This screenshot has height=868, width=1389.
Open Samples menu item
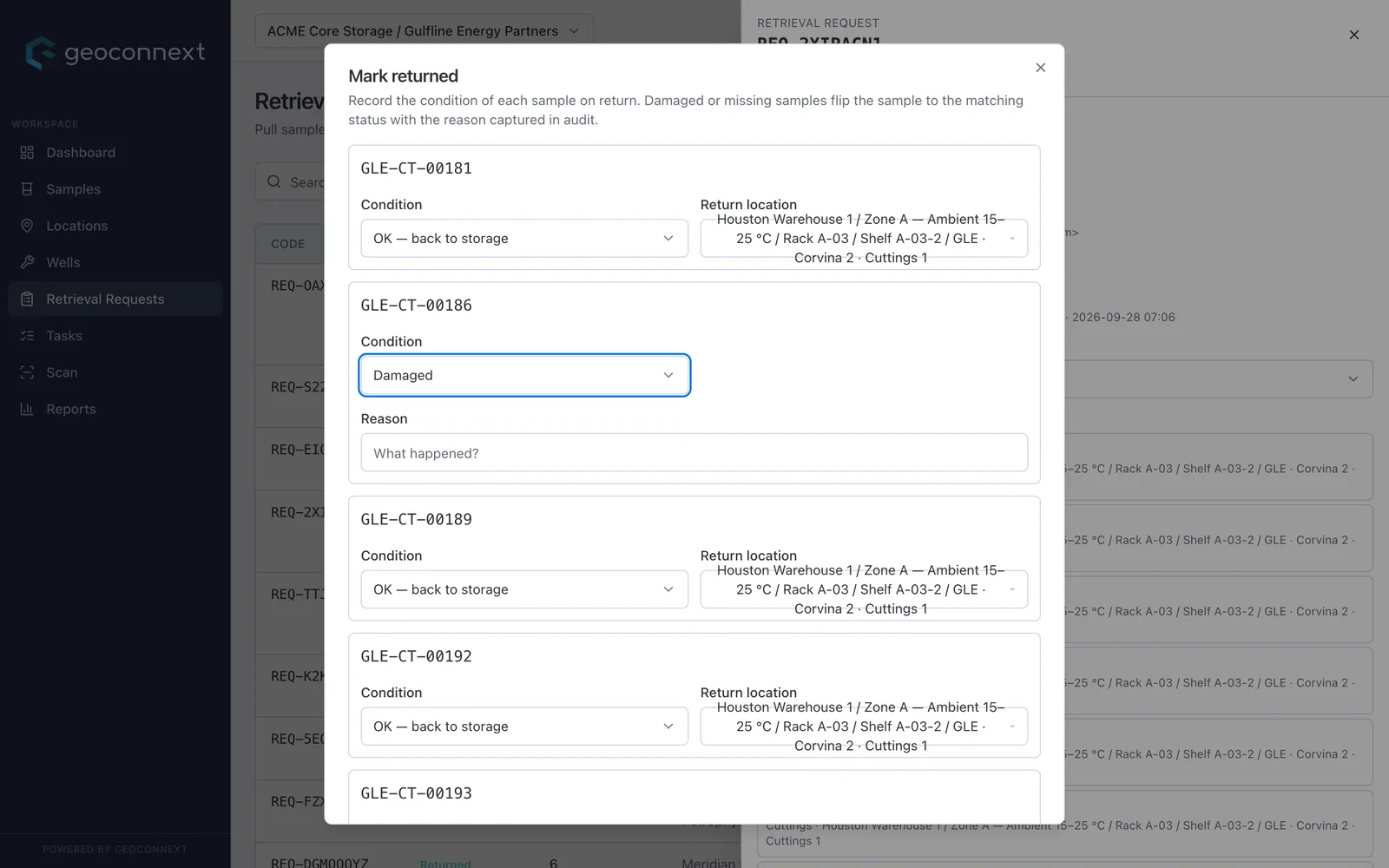pyautogui.click(x=115, y=189)
